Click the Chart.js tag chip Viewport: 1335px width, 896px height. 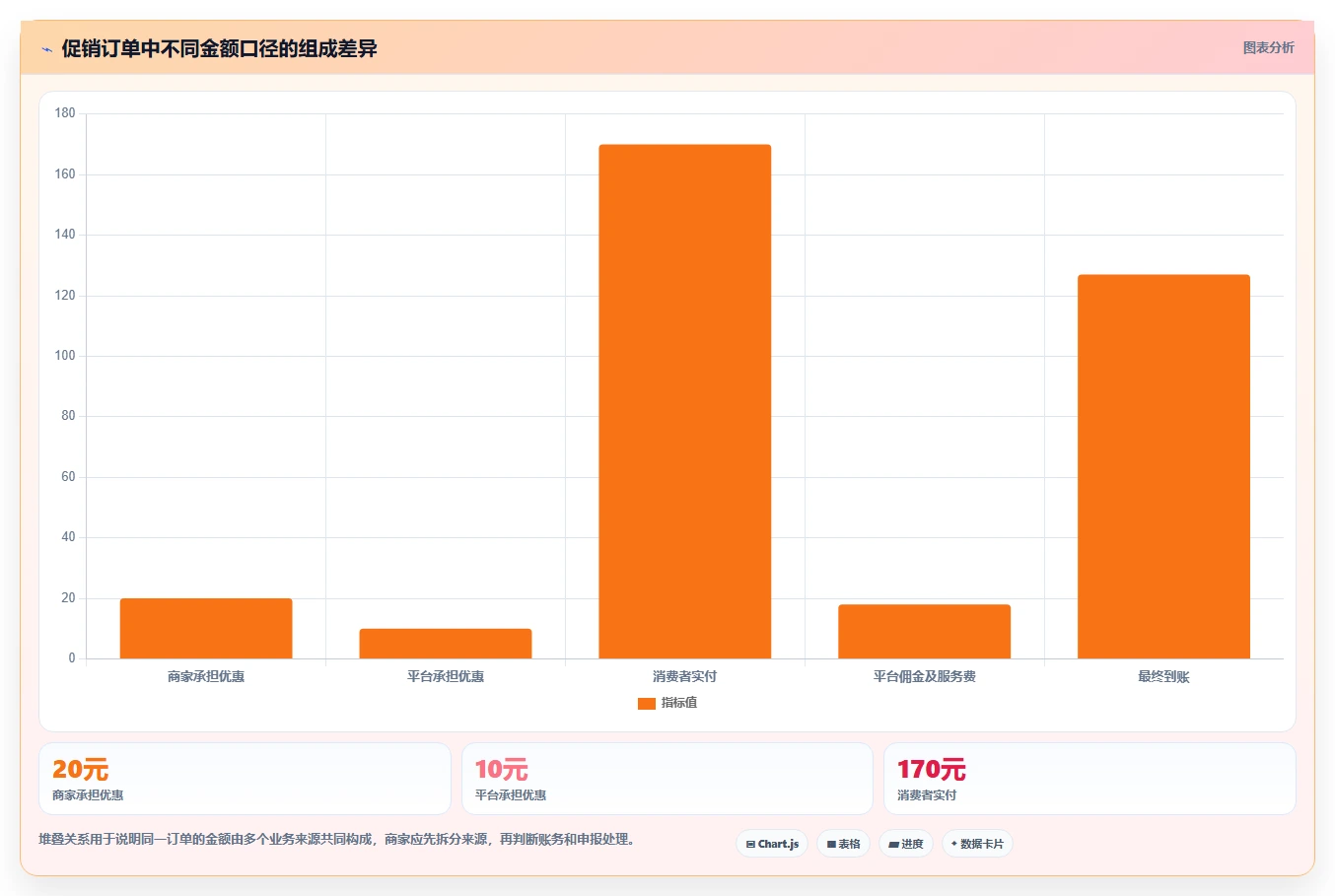click(772, 844)
